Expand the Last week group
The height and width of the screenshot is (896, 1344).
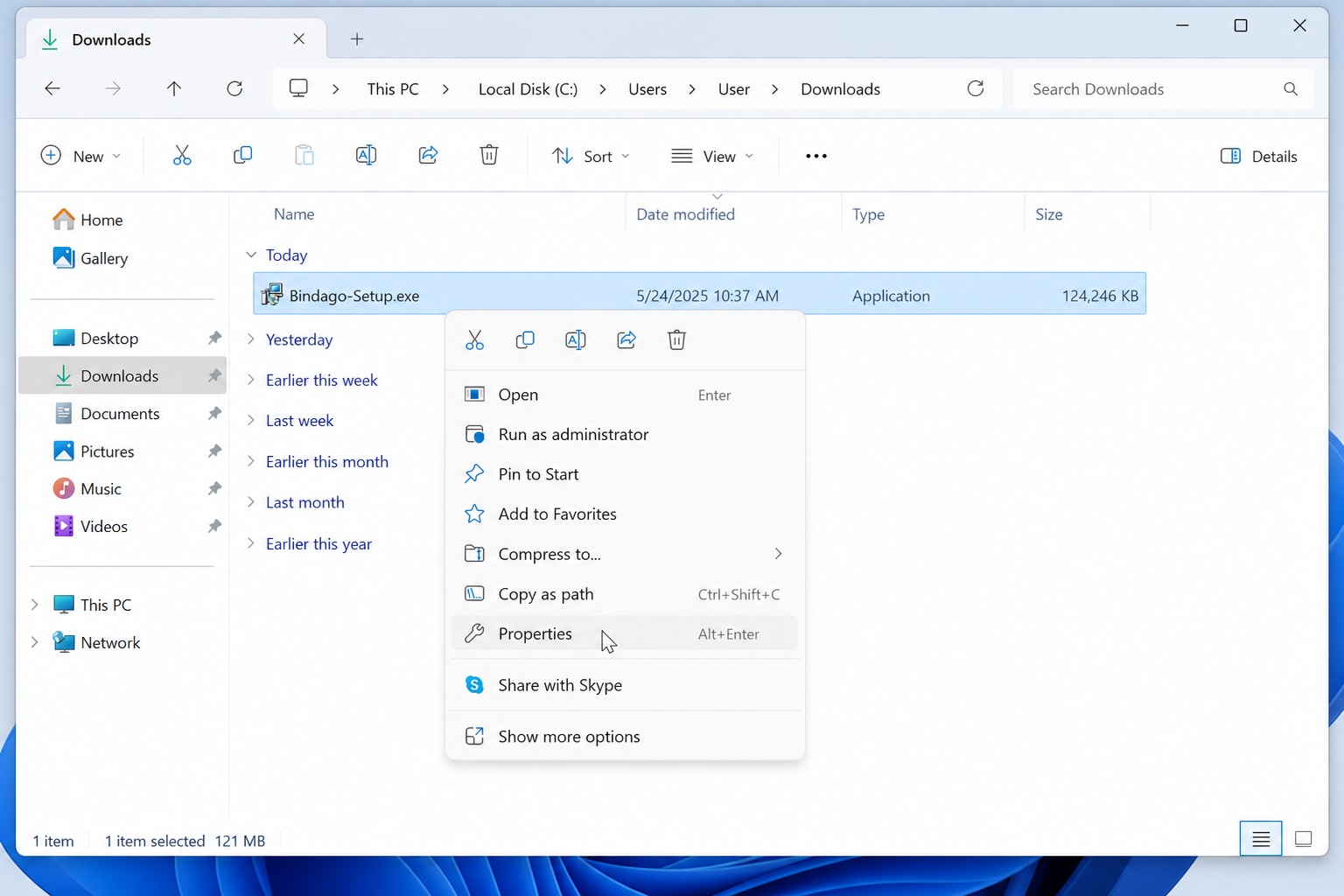(x=251, y=420)
